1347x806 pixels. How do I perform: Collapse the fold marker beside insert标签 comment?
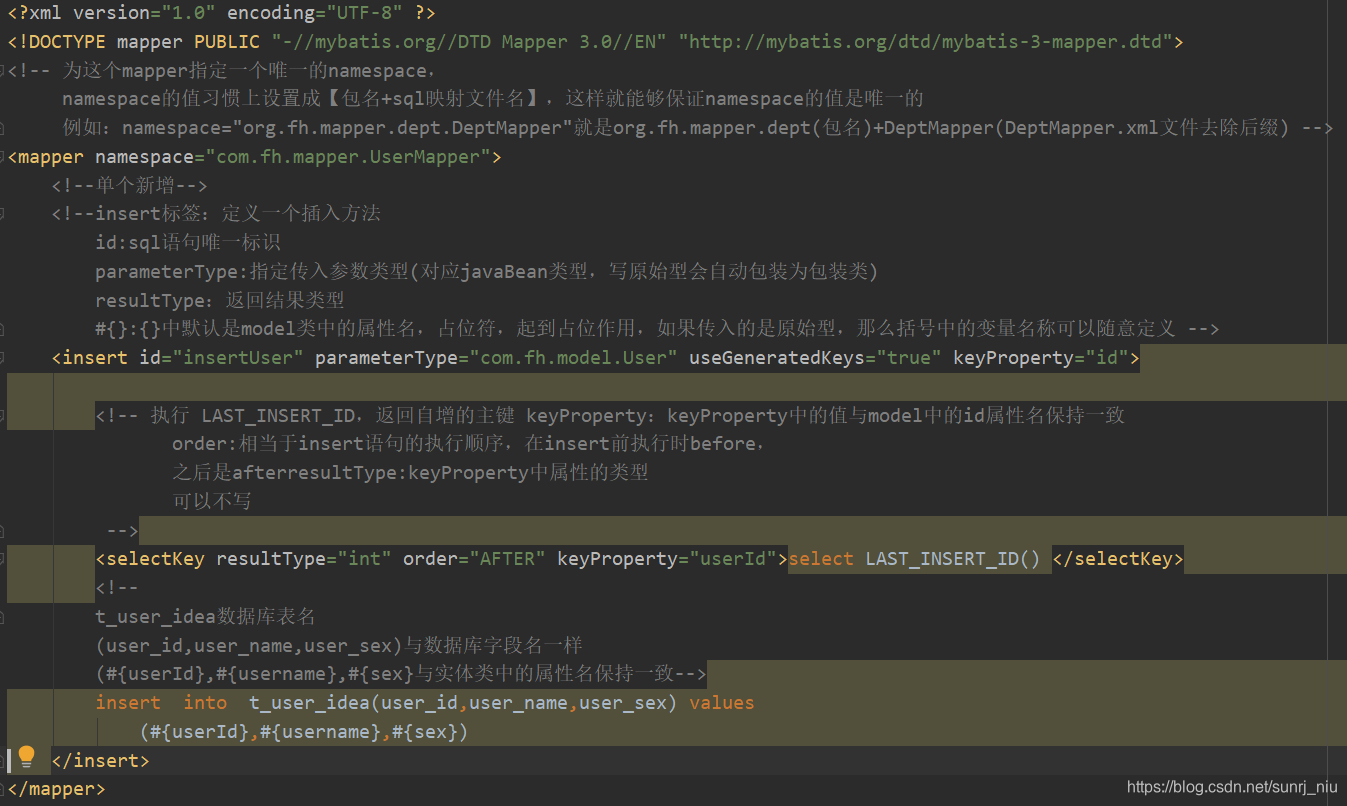tap(3, 213)
